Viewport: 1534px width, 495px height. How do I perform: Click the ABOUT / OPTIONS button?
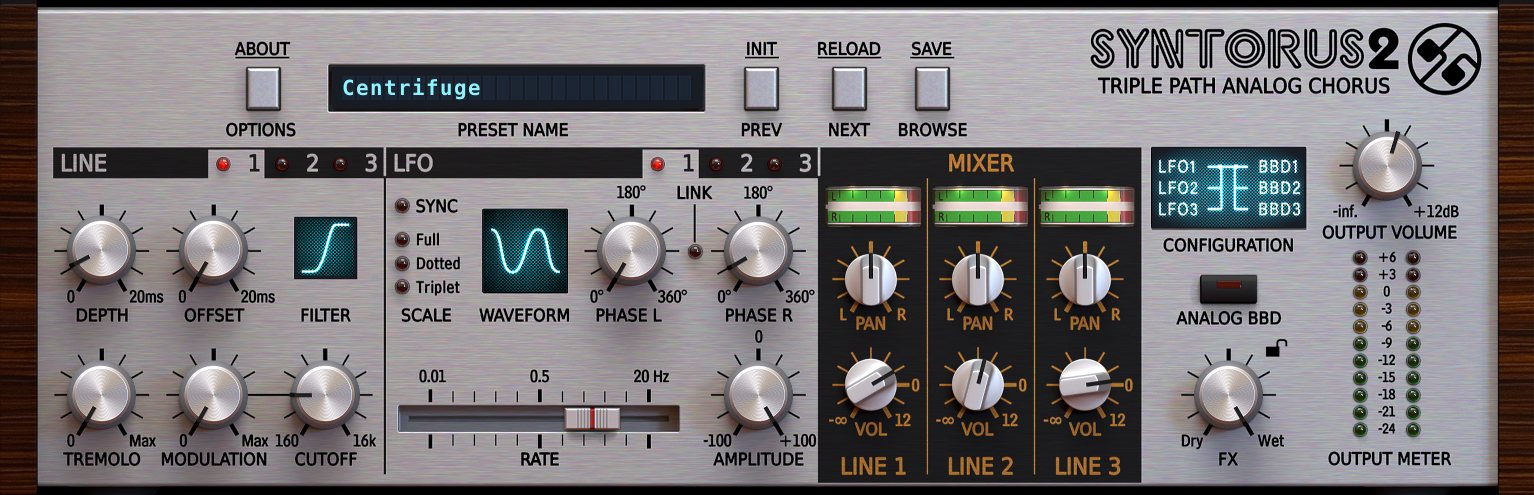[x=263, y=89]
